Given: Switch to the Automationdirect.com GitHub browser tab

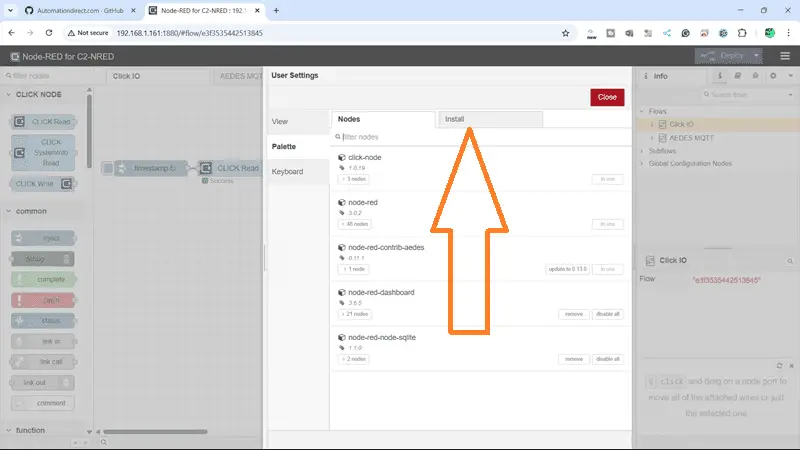Looking at the screenshot, I should [x=81, y=10].
